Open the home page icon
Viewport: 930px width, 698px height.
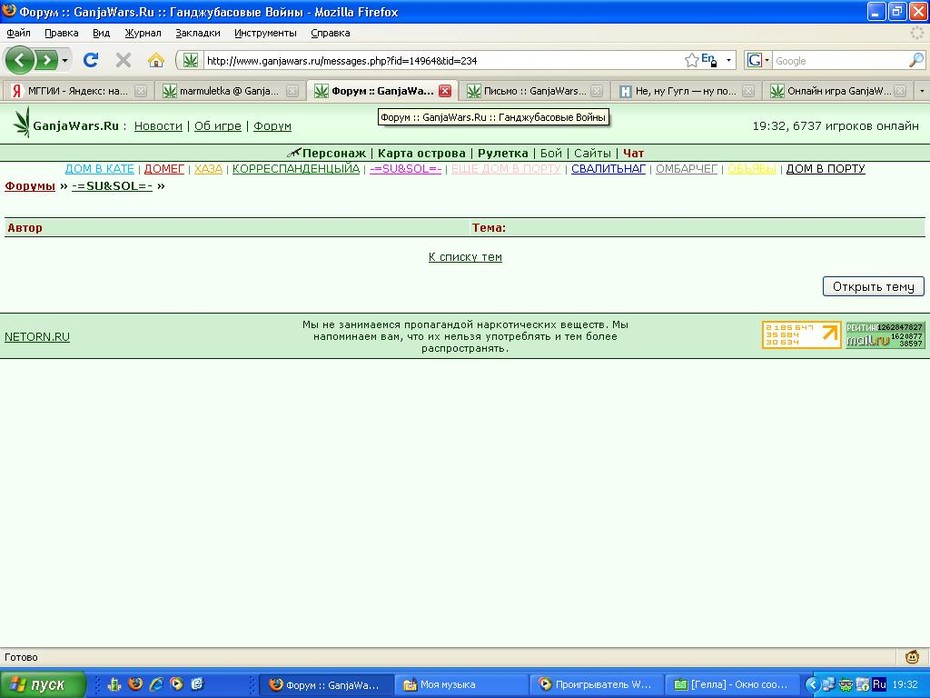click(x=156, y=60)
